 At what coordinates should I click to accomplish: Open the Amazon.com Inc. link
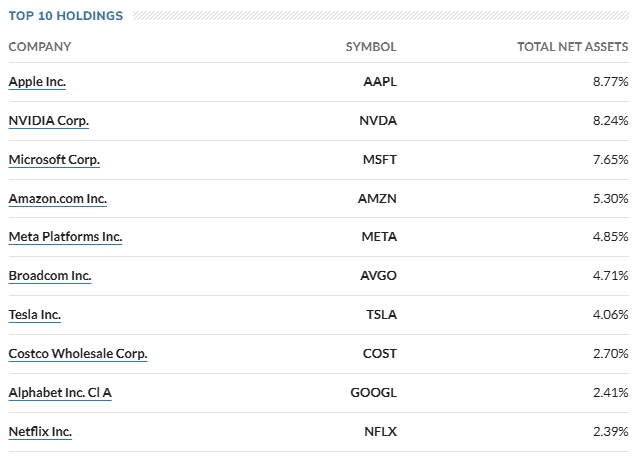click(x=57, y=198)
